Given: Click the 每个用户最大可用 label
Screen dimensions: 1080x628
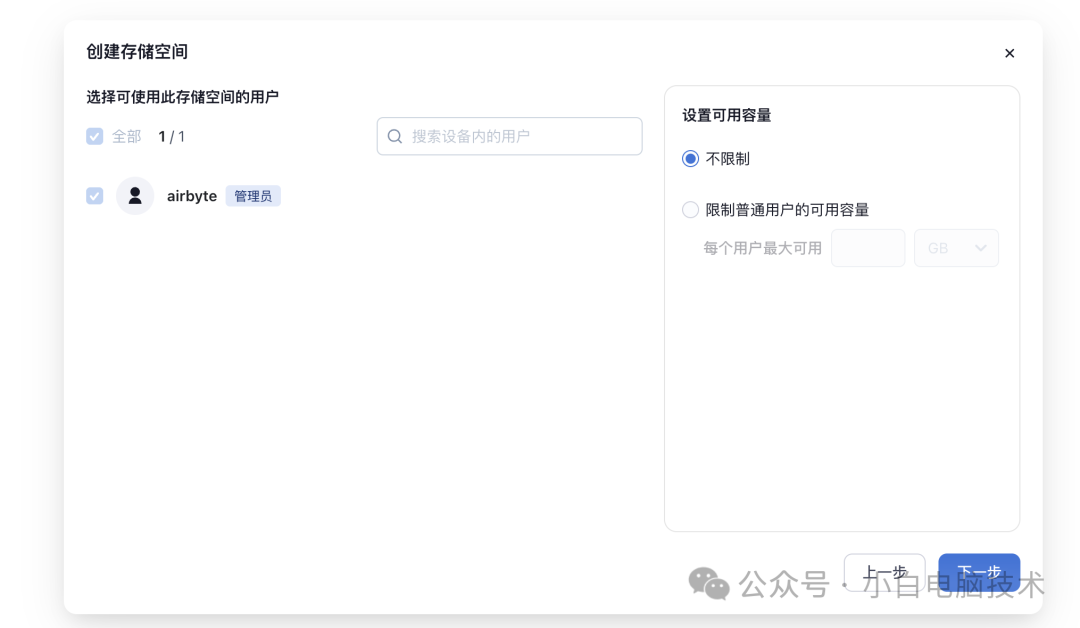Looking at the screenshot, I should coord(763,247).
